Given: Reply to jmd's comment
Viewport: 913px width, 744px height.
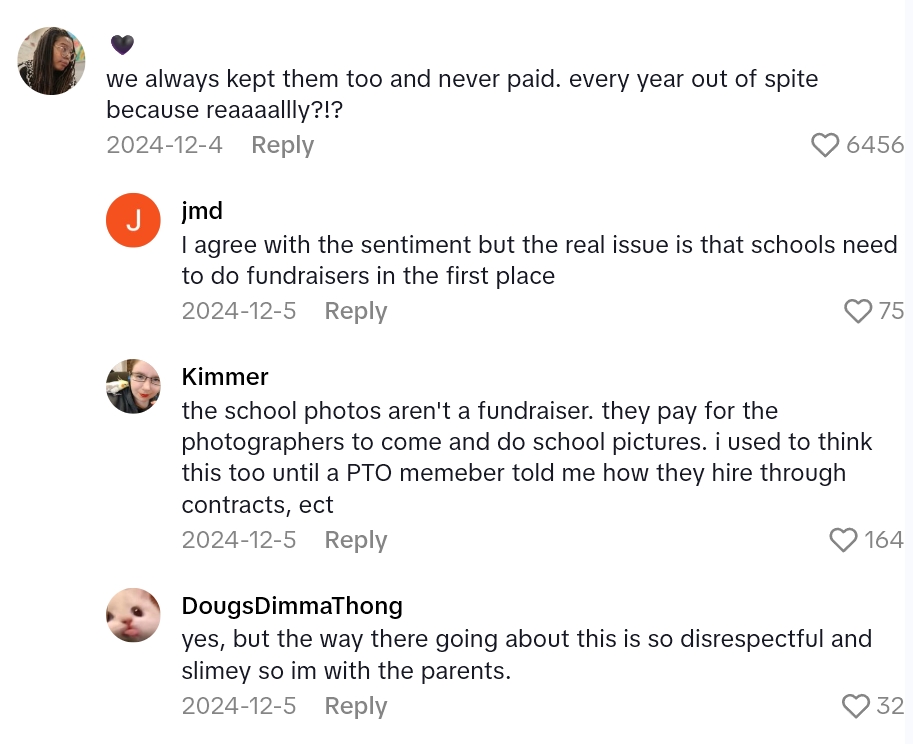Looking at the screenshot, I should tap(355, 311).
